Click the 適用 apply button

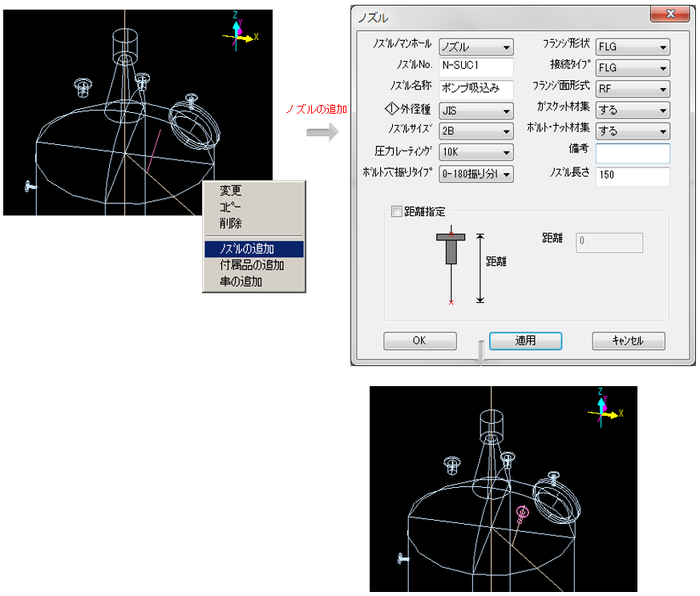click(525, 340)
